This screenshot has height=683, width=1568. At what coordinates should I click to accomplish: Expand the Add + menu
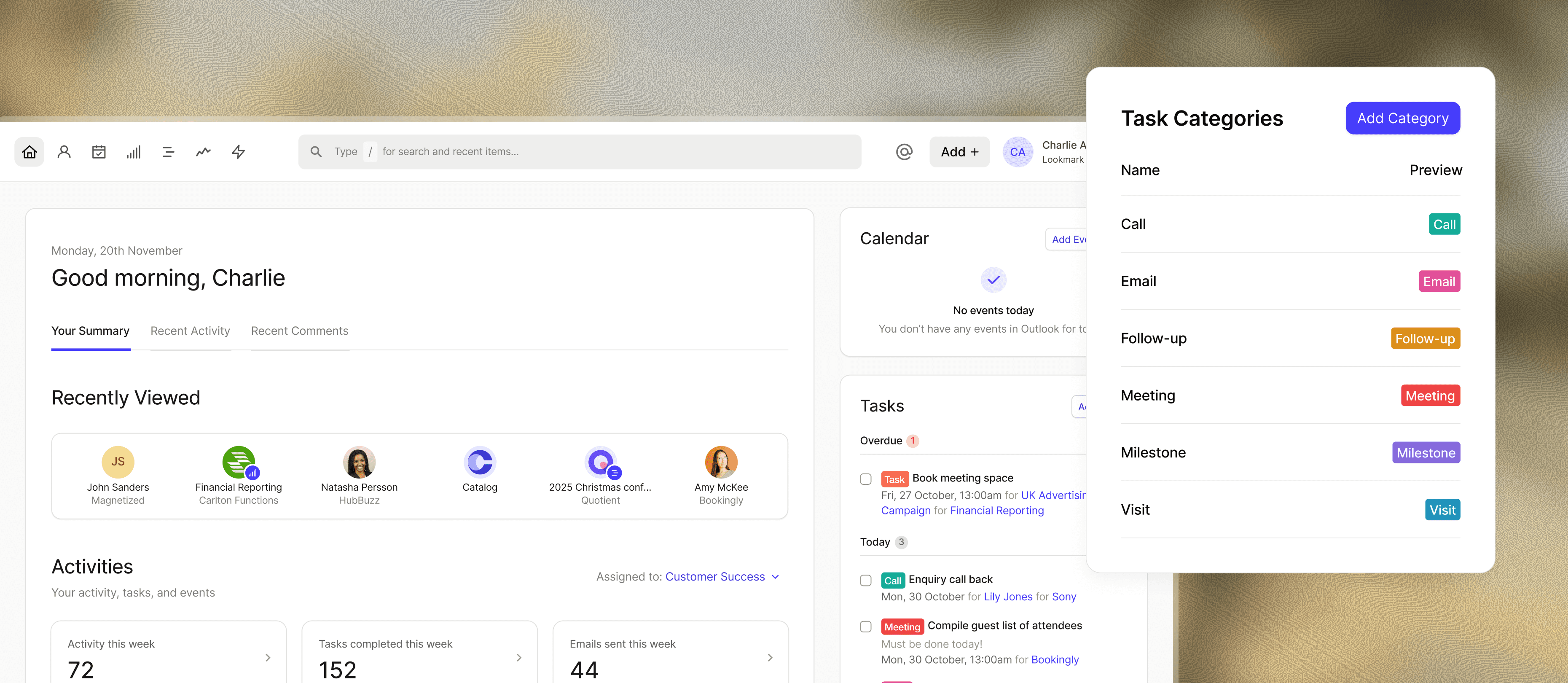[959, 152]
